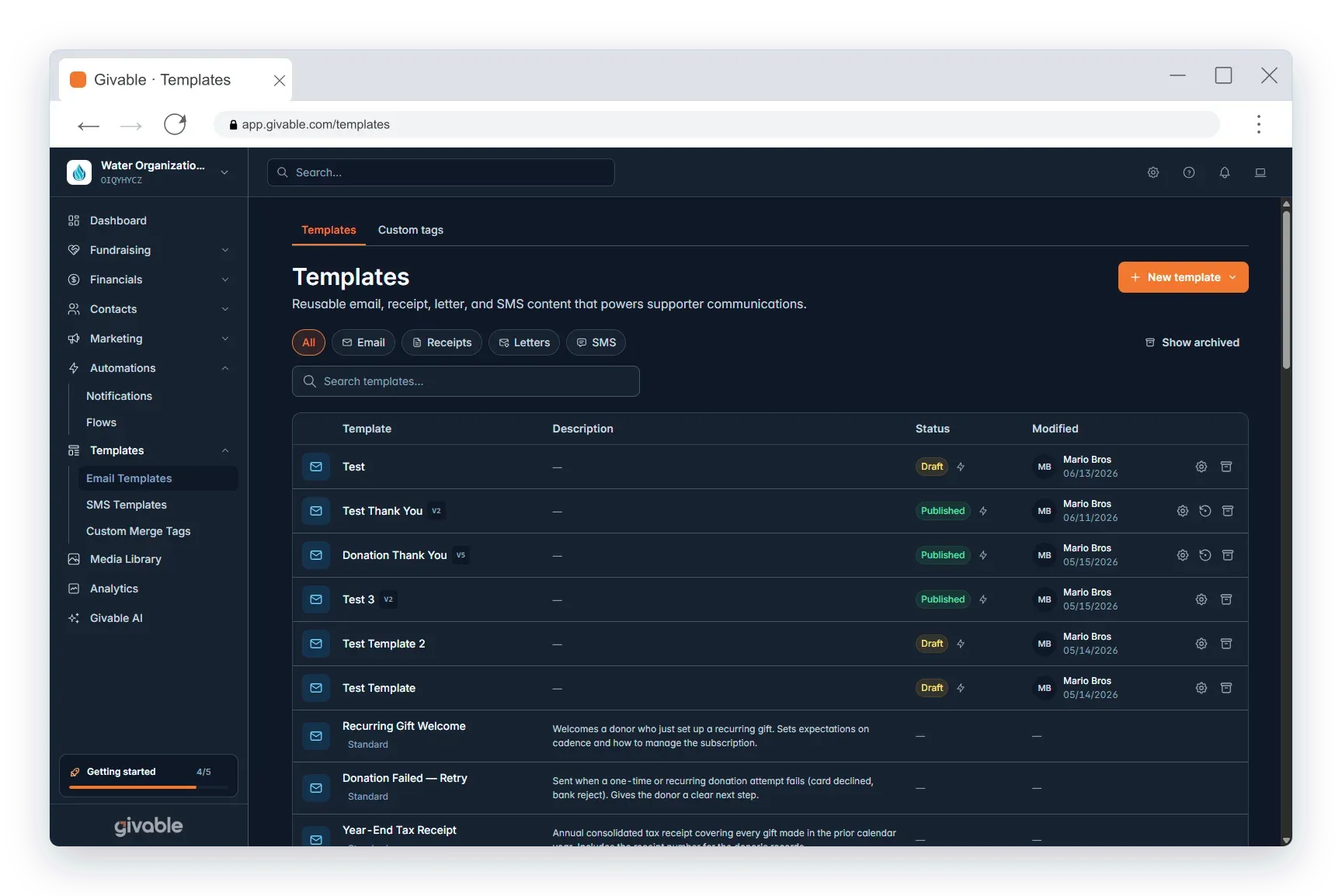Image resolution: width=1342 pixels, height=896 pixels.
Task: Open the Getting started 4/5 card
Action: (x=148, y=776)
